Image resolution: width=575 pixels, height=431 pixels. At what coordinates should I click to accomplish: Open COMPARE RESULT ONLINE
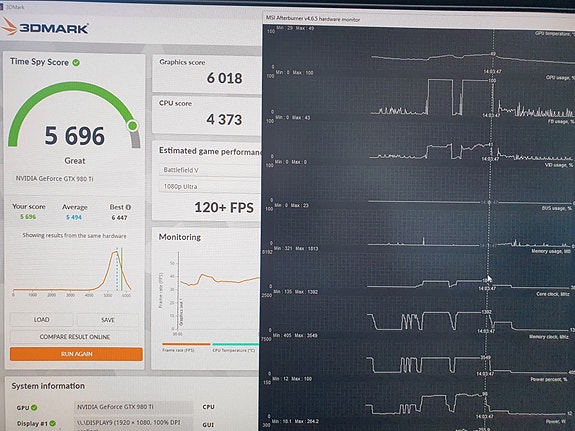[74, 336]
